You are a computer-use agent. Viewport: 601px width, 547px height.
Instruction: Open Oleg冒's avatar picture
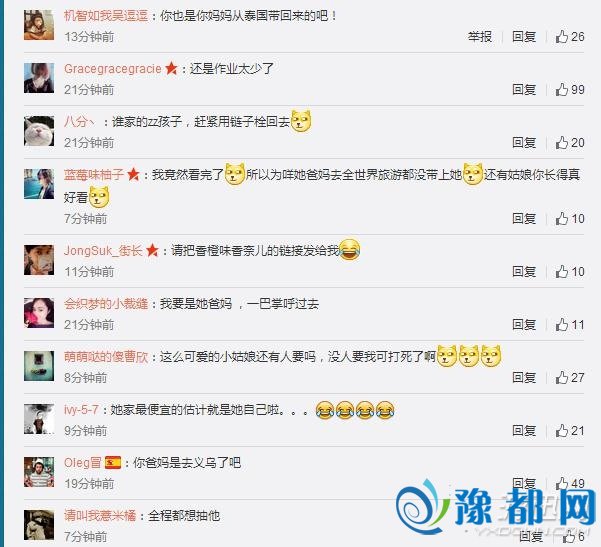pyautogui.click(x=39, y=472)
